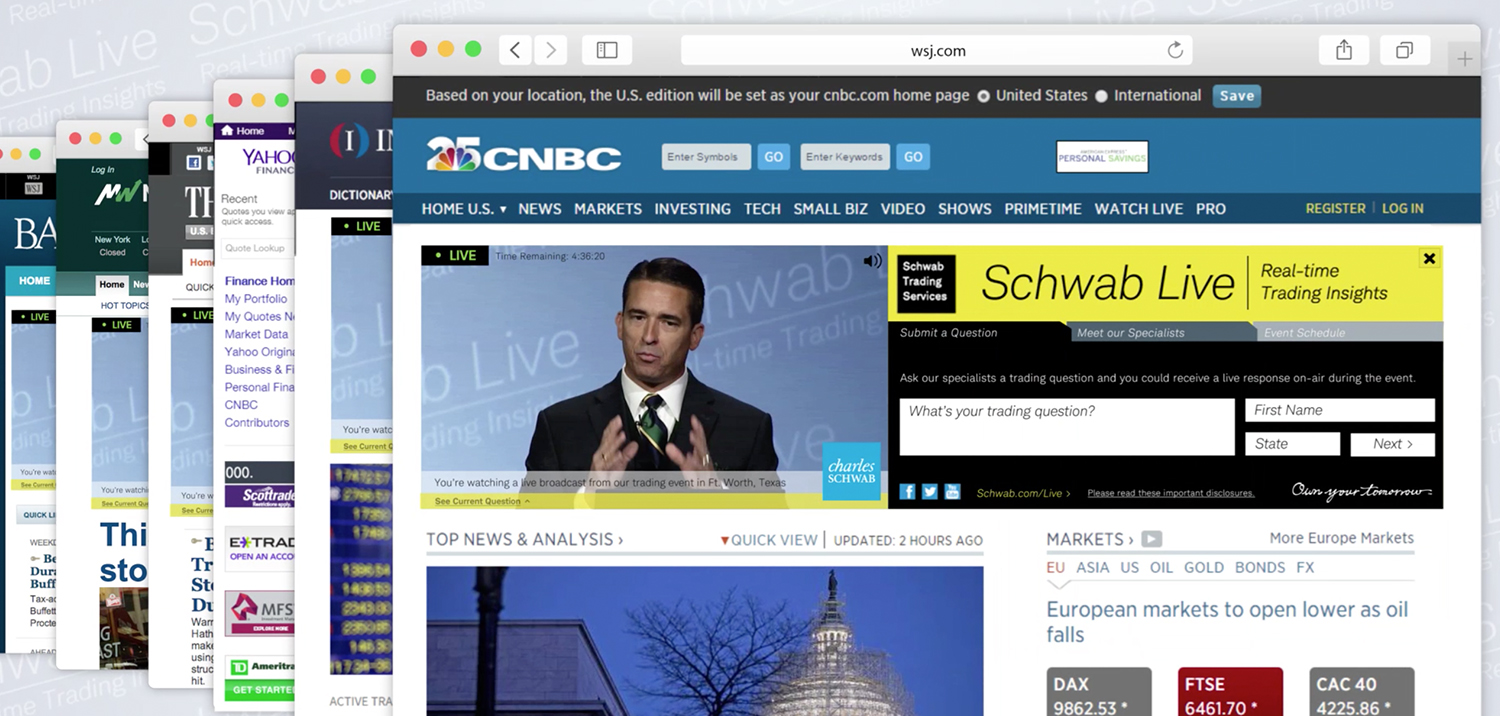Click the CAC 40 index tile
The width and height of the screenshot is (1500, 716).
(x=1362, y=692)
